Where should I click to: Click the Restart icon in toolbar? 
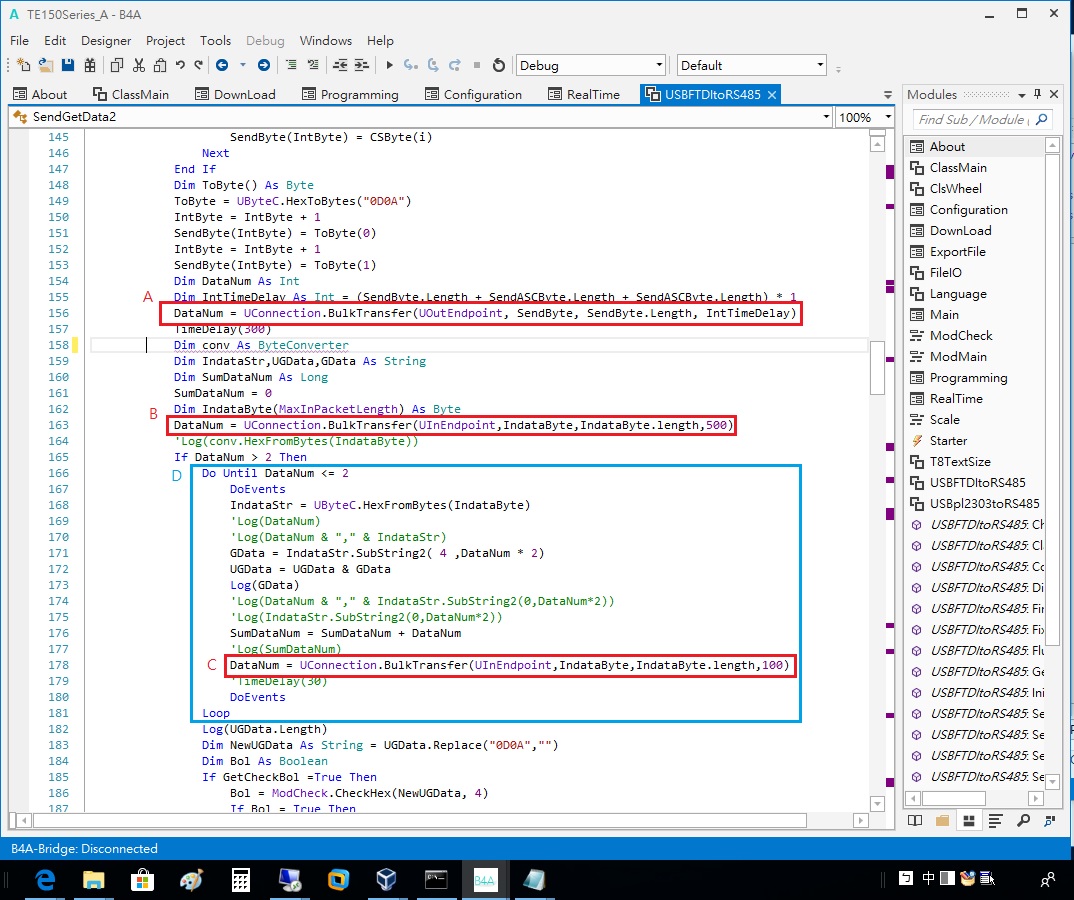point(499,66)
